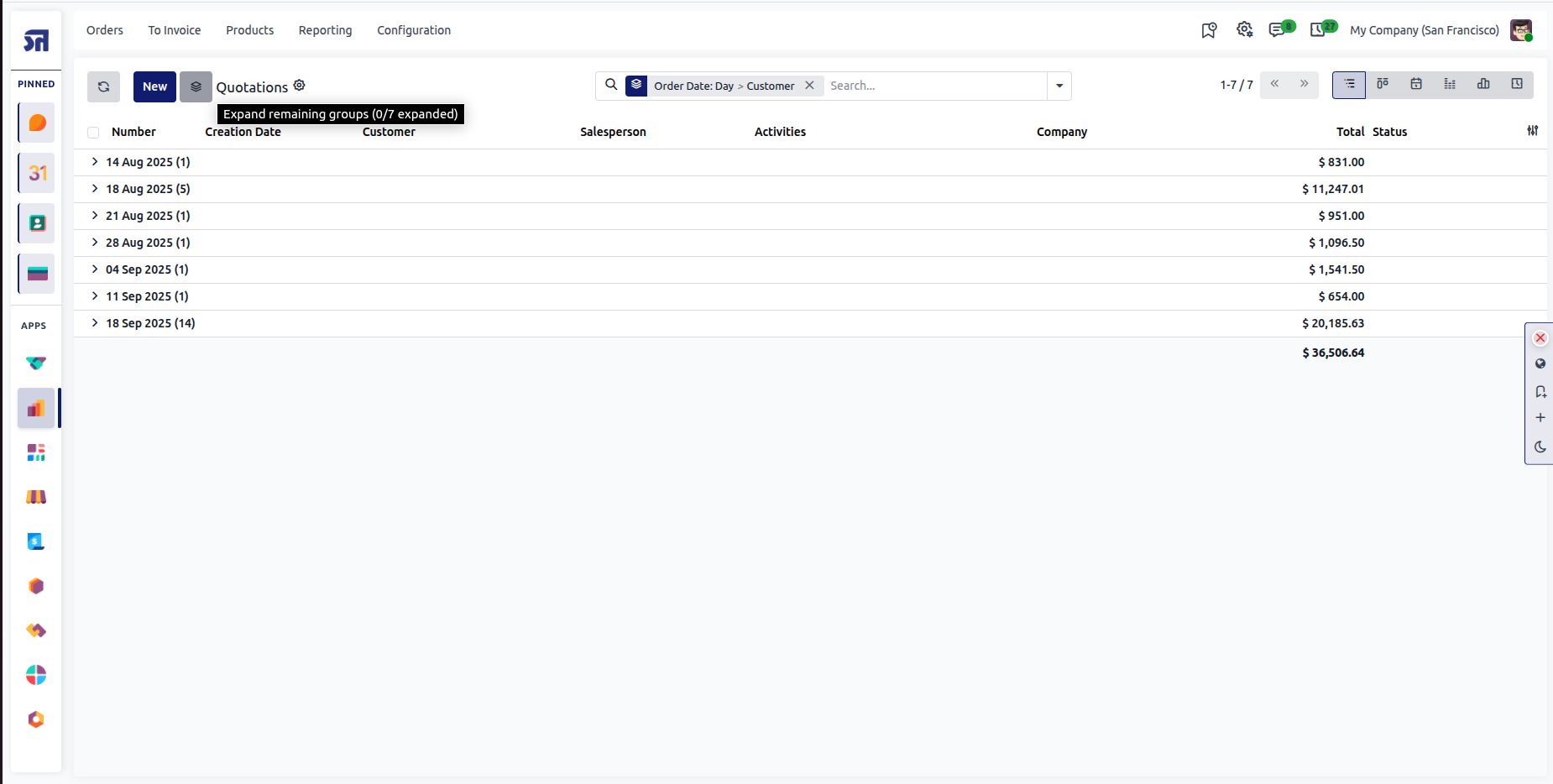1553x784 pixels.
Task: Toggle dark mode moon icon
Action: coord(1540,447)
